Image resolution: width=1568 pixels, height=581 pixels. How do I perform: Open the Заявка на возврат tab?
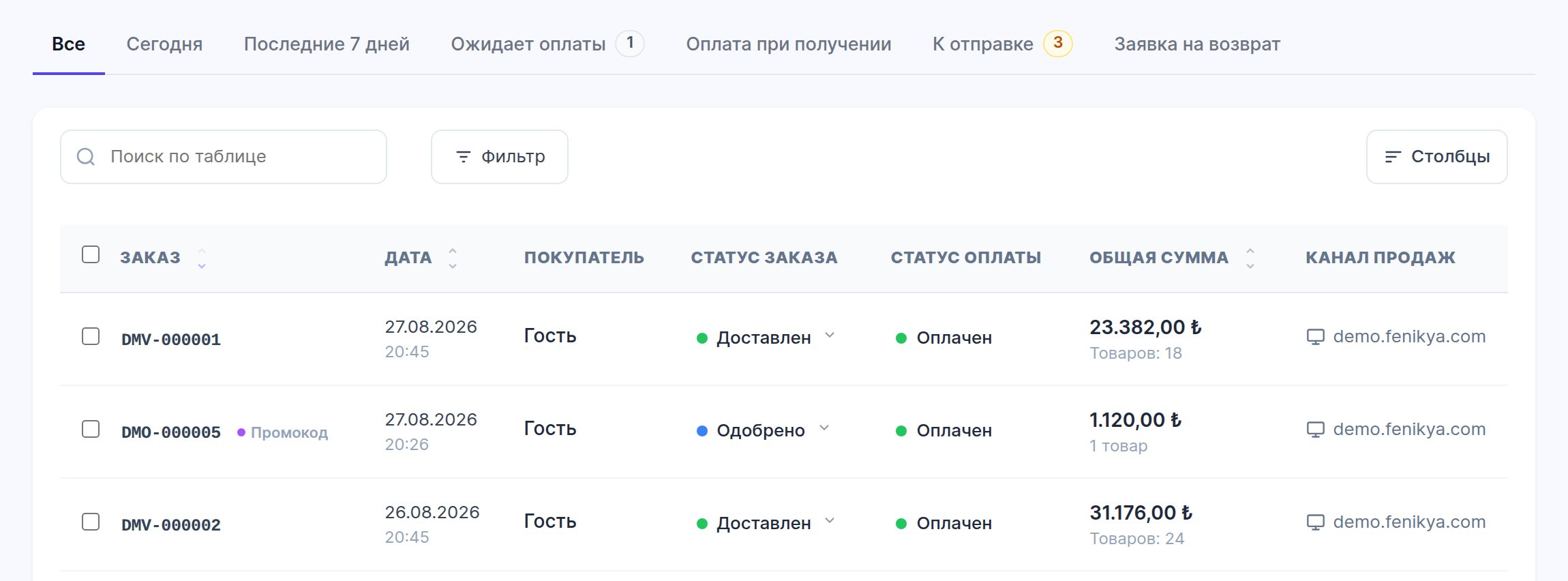point(1197,44)
